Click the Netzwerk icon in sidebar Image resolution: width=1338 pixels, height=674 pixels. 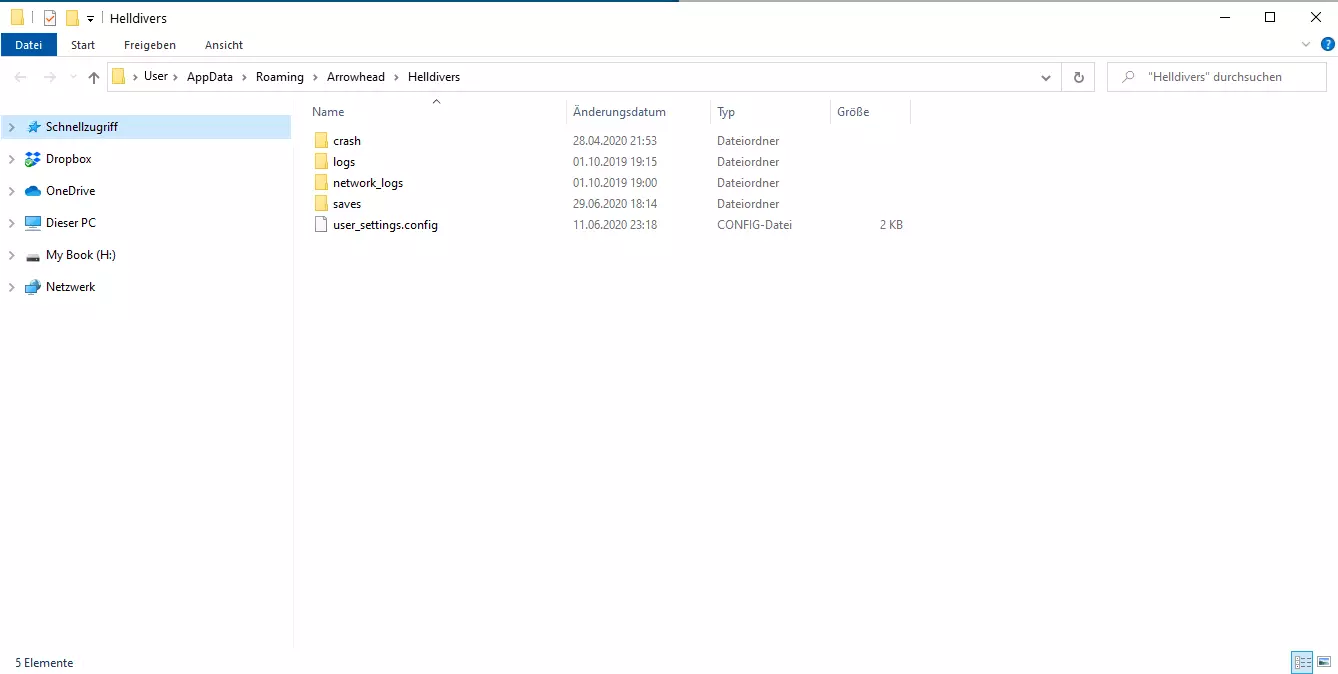[34, 287]
